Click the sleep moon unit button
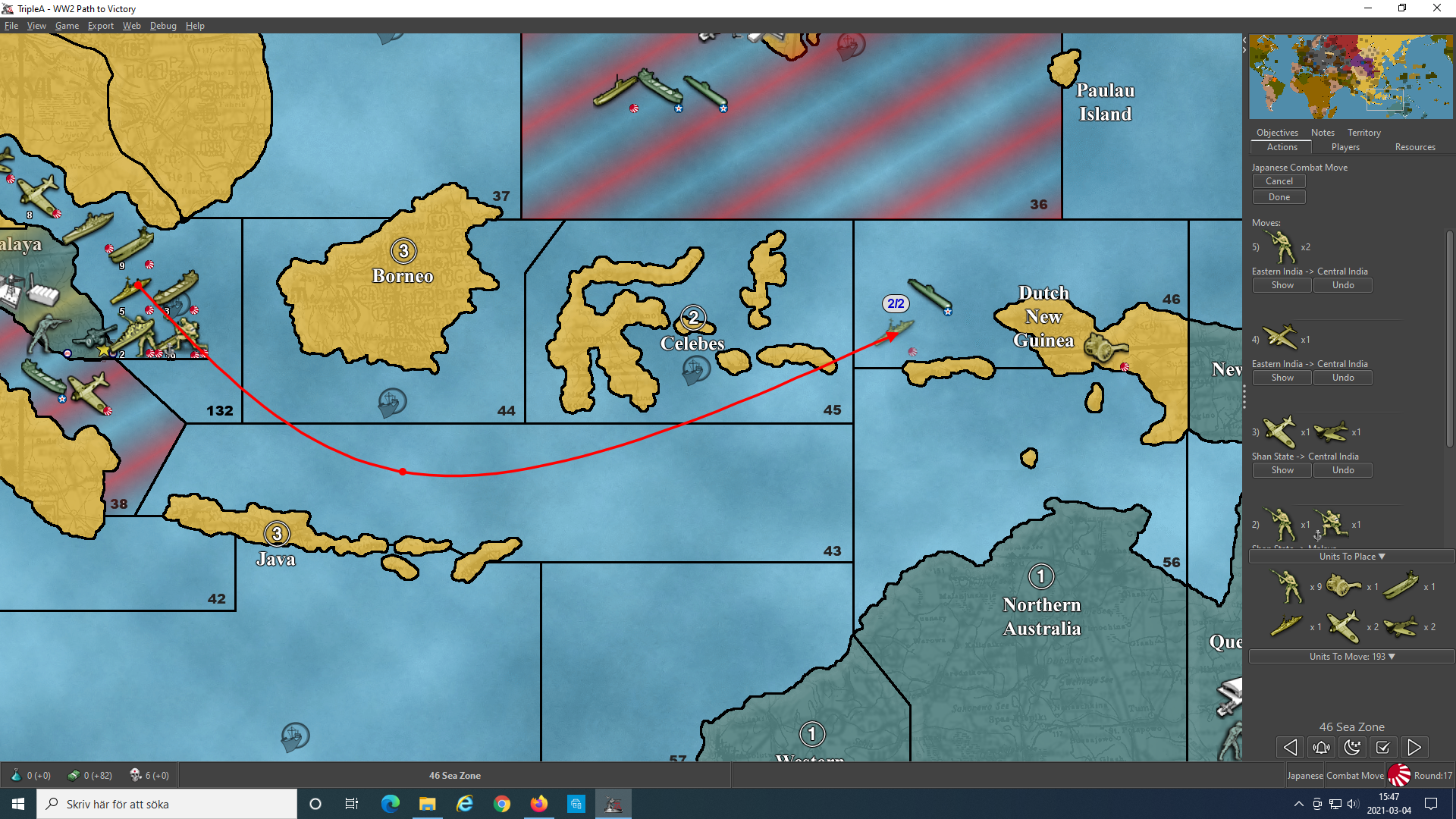This screenshot has height=819, width=1456. point(1352,748)
